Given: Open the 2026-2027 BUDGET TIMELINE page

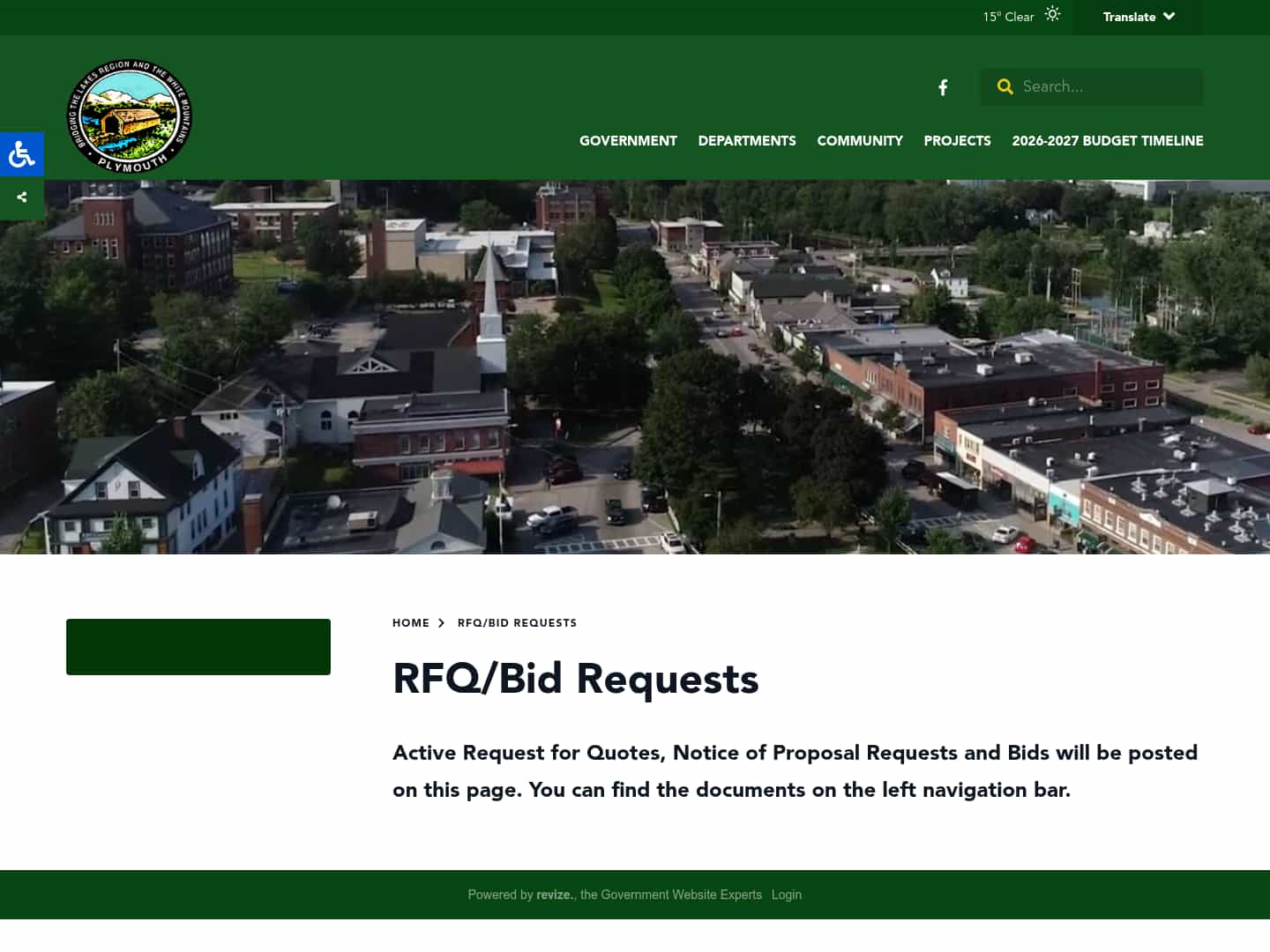Looking at the screenshot, I should coord(1108,141).
